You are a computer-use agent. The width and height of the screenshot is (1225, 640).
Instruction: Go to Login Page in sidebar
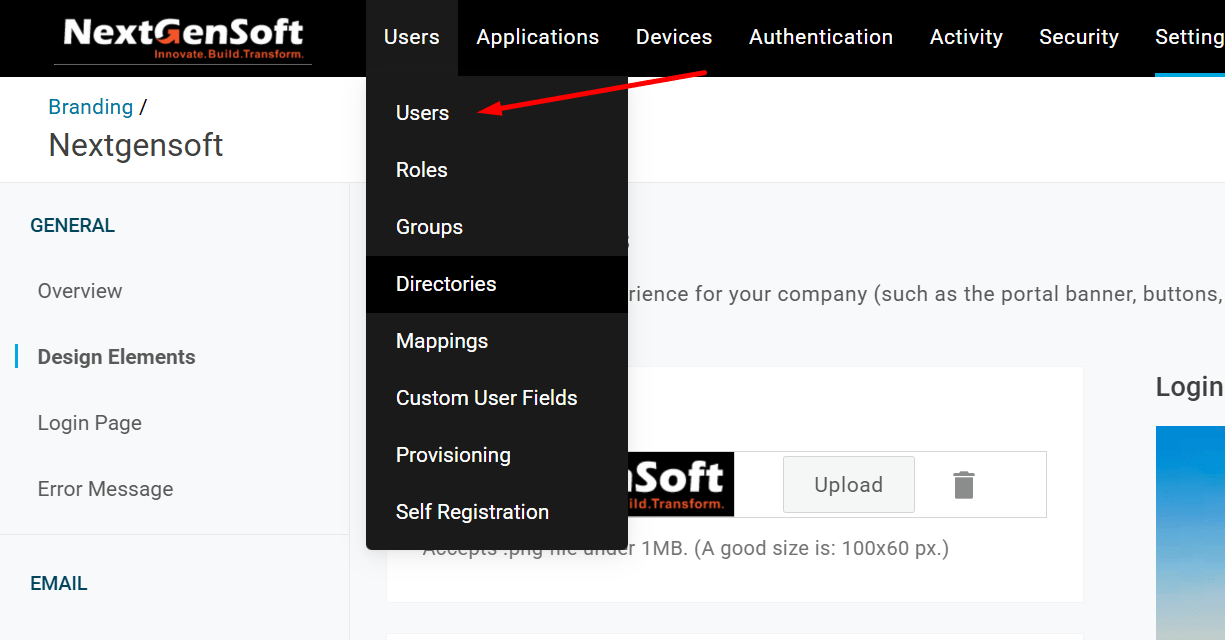tap(89, 423)
